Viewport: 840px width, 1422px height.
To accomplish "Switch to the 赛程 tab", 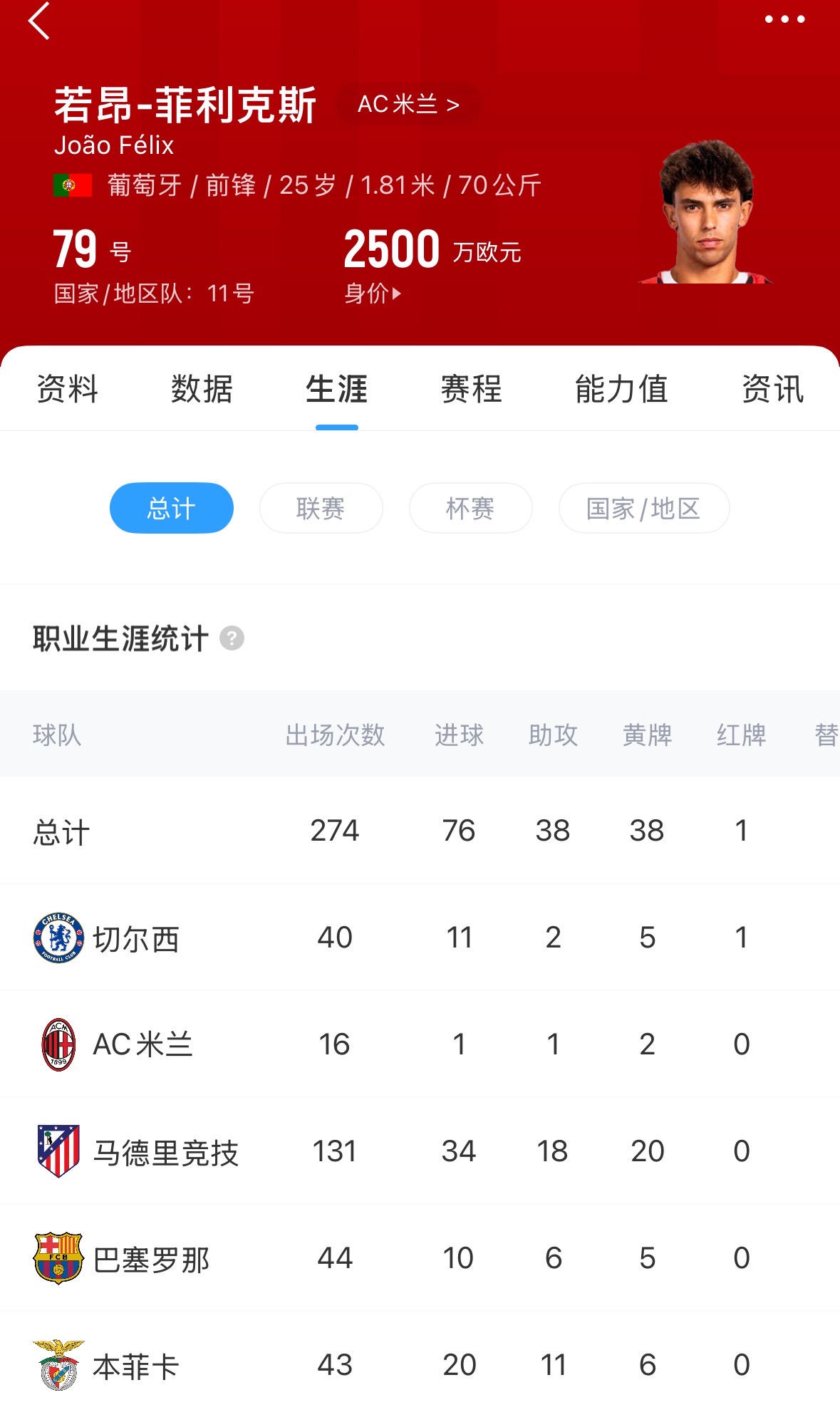I will click(471, 390).
